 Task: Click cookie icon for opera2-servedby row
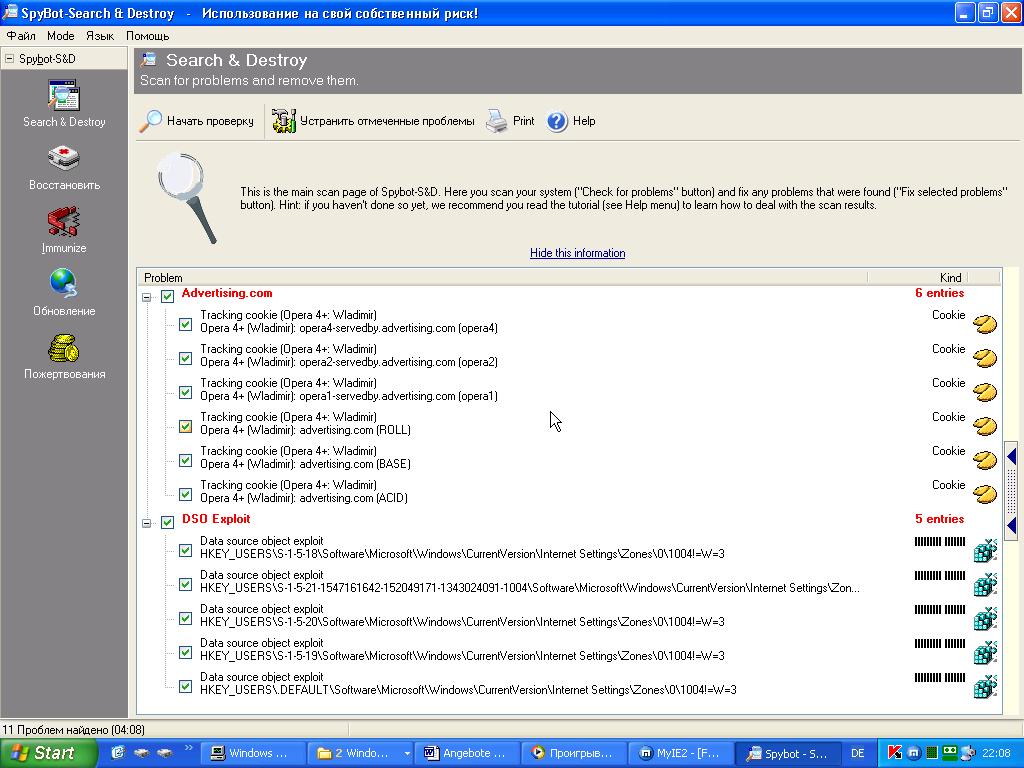pos(985,358)
